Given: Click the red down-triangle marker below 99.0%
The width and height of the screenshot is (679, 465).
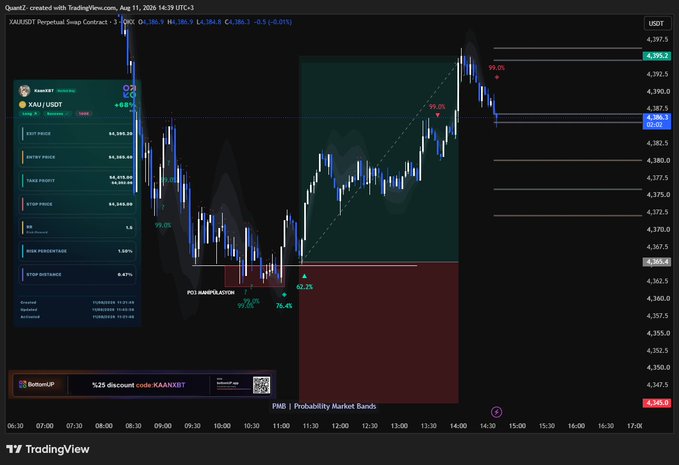Looking at the screenshot, I should tap(437, 115).
